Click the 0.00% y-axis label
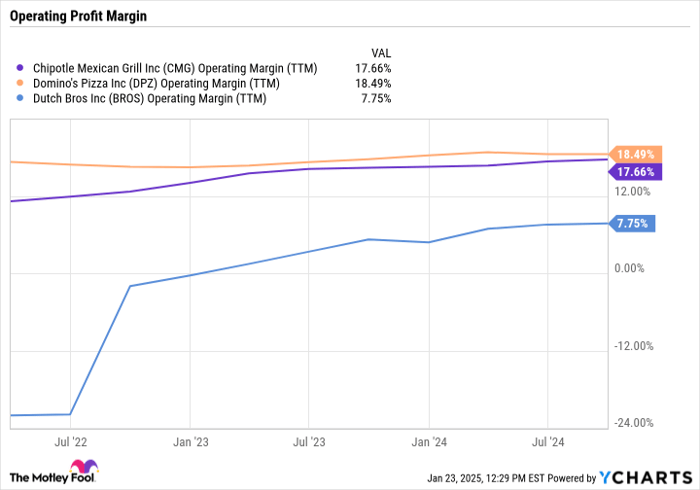700x490 pixels. (x=629, y=268)
